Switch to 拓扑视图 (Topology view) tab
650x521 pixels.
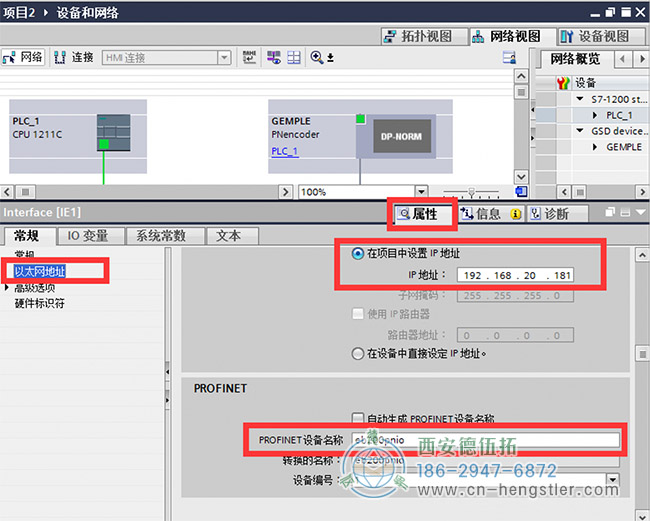click(x=424, y=36)
